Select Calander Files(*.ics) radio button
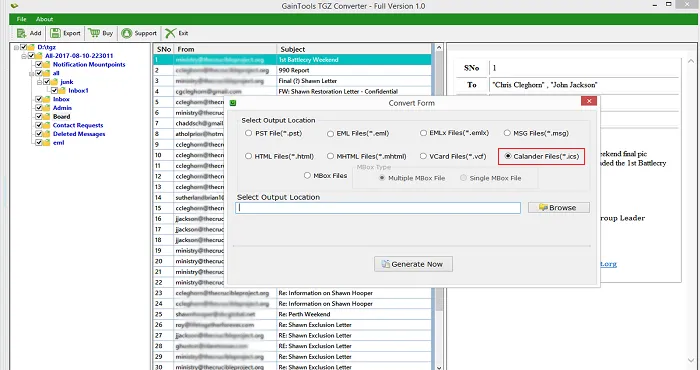Image resolution: width=700 pixels, height=370 pixels. [x=508, y=156]
